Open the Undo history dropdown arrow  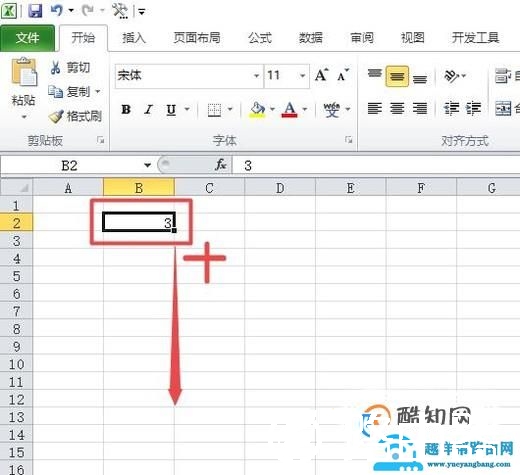point(71,11)
